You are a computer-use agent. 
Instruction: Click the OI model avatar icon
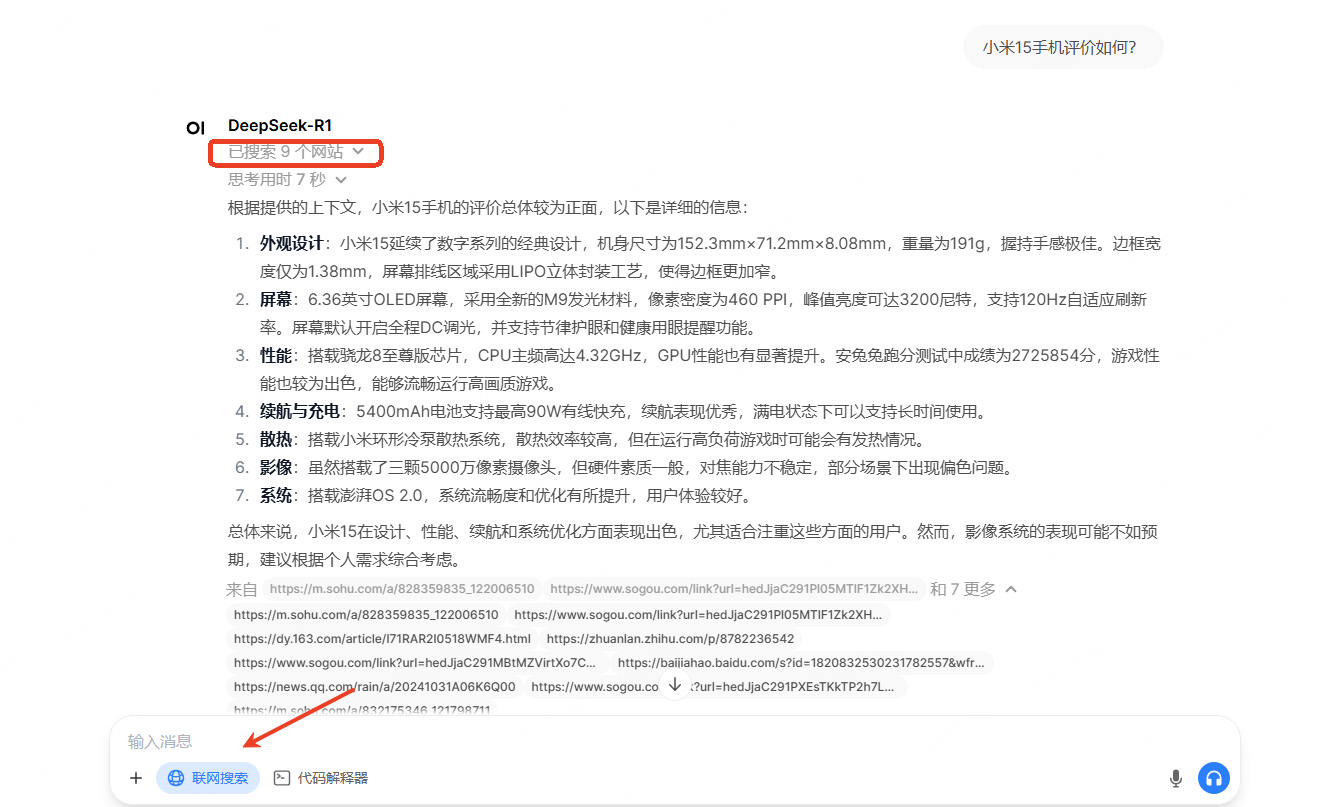pyautogui.click(x=196, y=128)
